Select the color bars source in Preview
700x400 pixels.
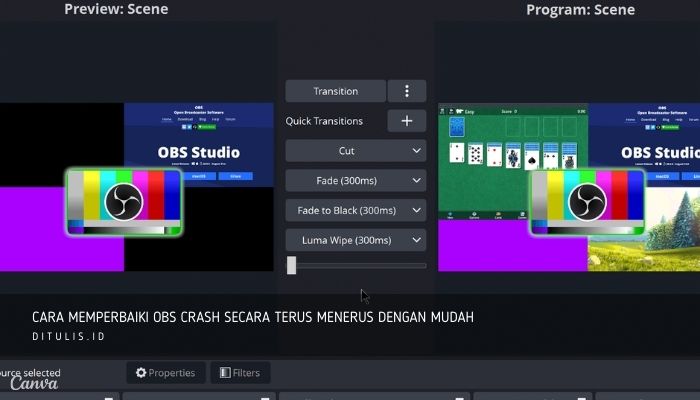point(124,202)
